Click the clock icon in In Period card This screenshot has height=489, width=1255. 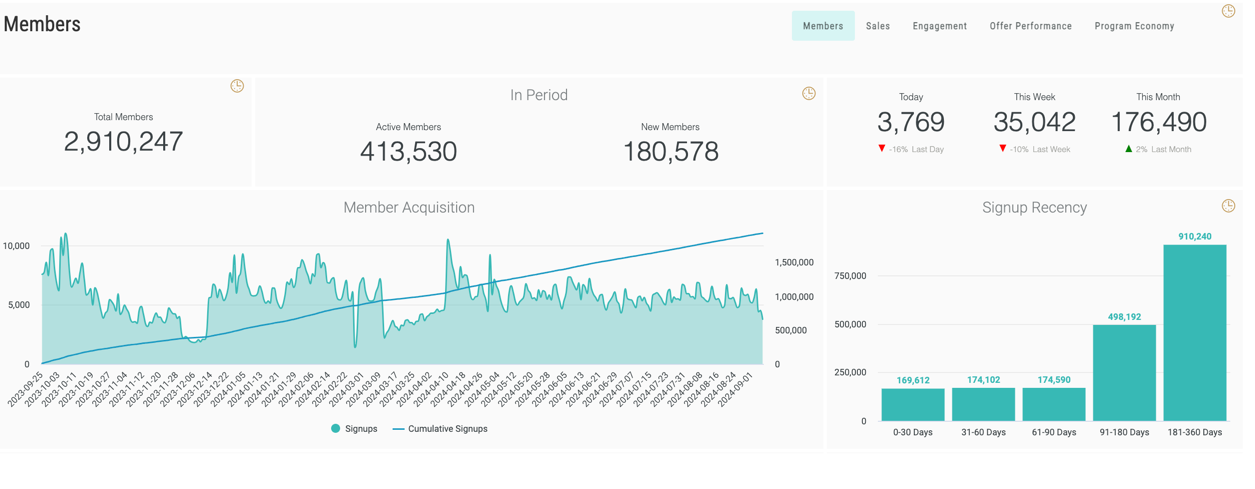coord(808,94)
